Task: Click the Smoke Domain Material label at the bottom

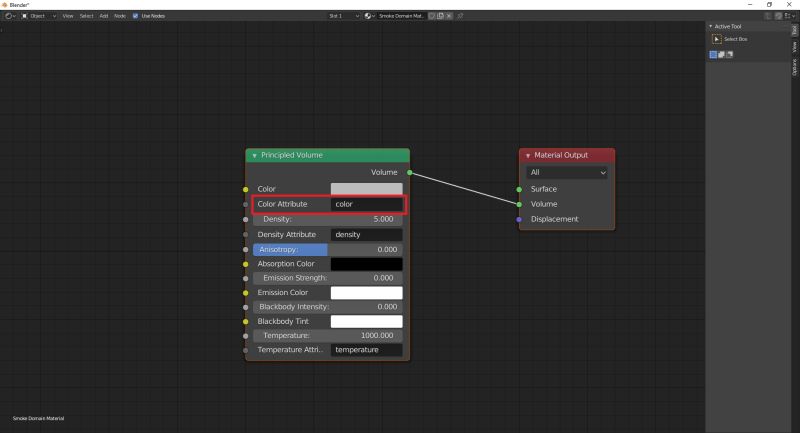Action: [38, 418]
